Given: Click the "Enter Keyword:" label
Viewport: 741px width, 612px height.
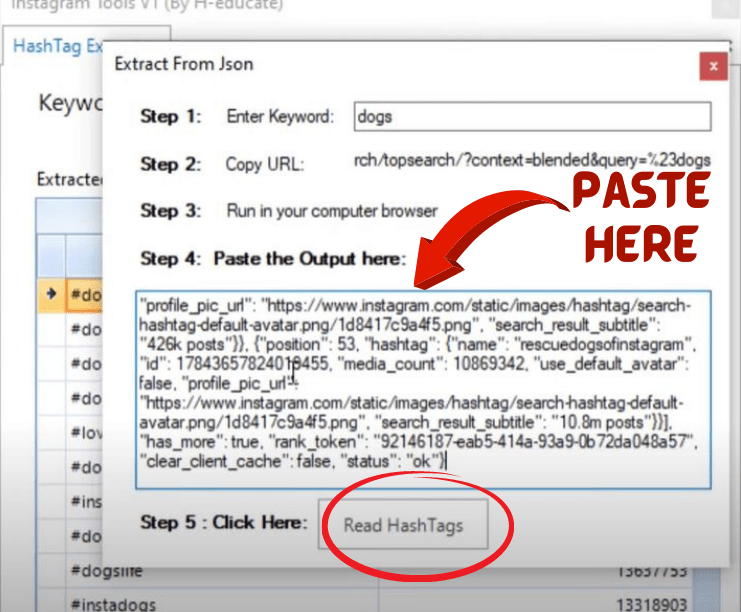Looking at the screenshot, I should (280, 116).
